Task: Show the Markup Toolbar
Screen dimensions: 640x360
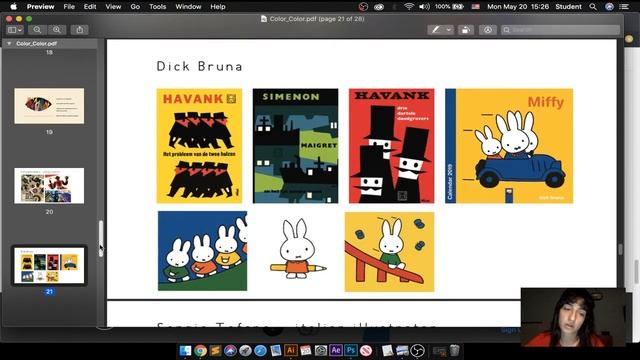Action: coord(487,30)
